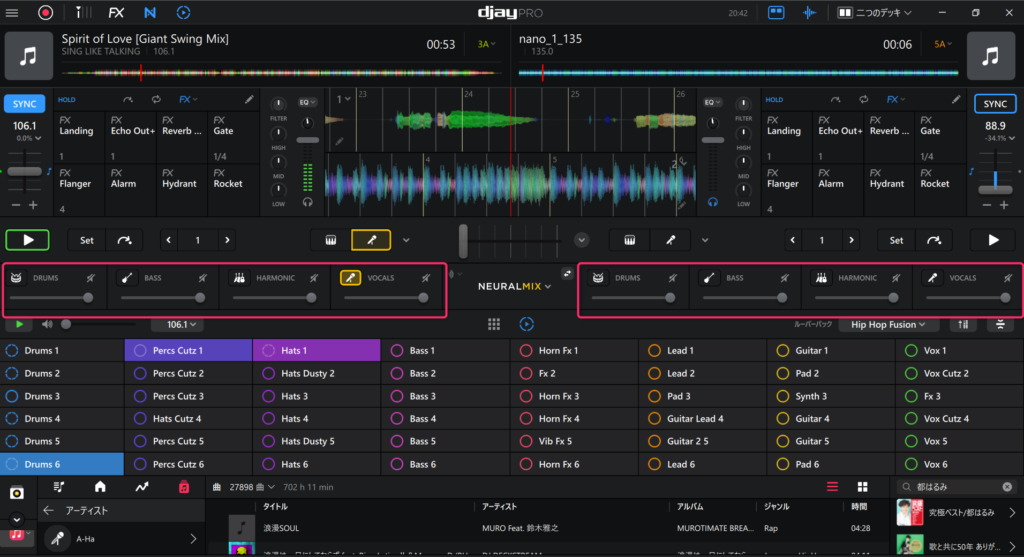Select the right deck bass guitar icon
Screen dimensions: 1024x557
point(707,277)
